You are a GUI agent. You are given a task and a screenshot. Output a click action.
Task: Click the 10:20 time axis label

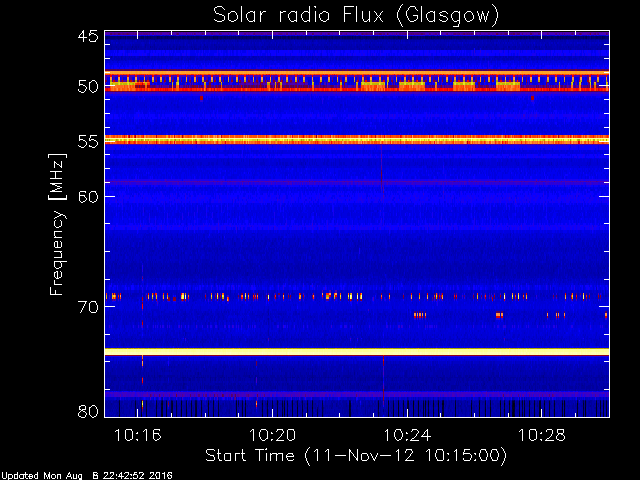point(272,435)
